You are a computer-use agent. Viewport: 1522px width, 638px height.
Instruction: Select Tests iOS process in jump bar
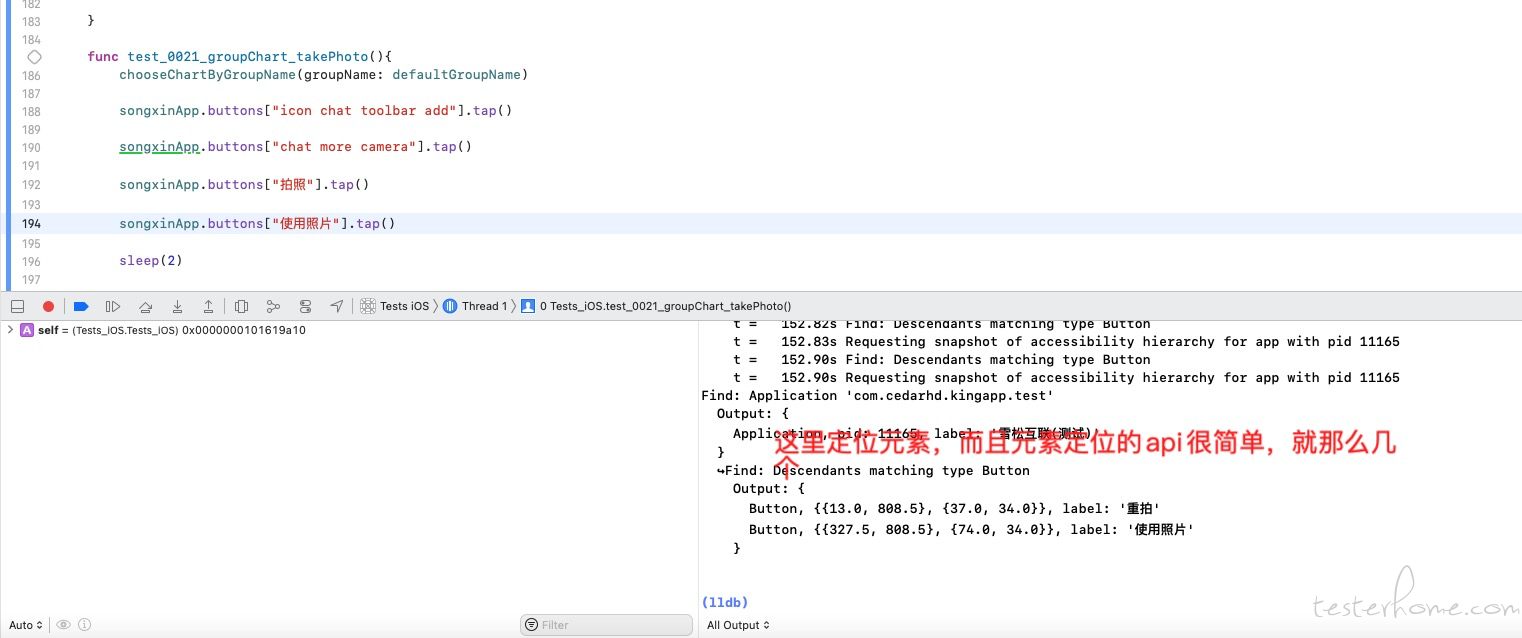pos(395,306)
